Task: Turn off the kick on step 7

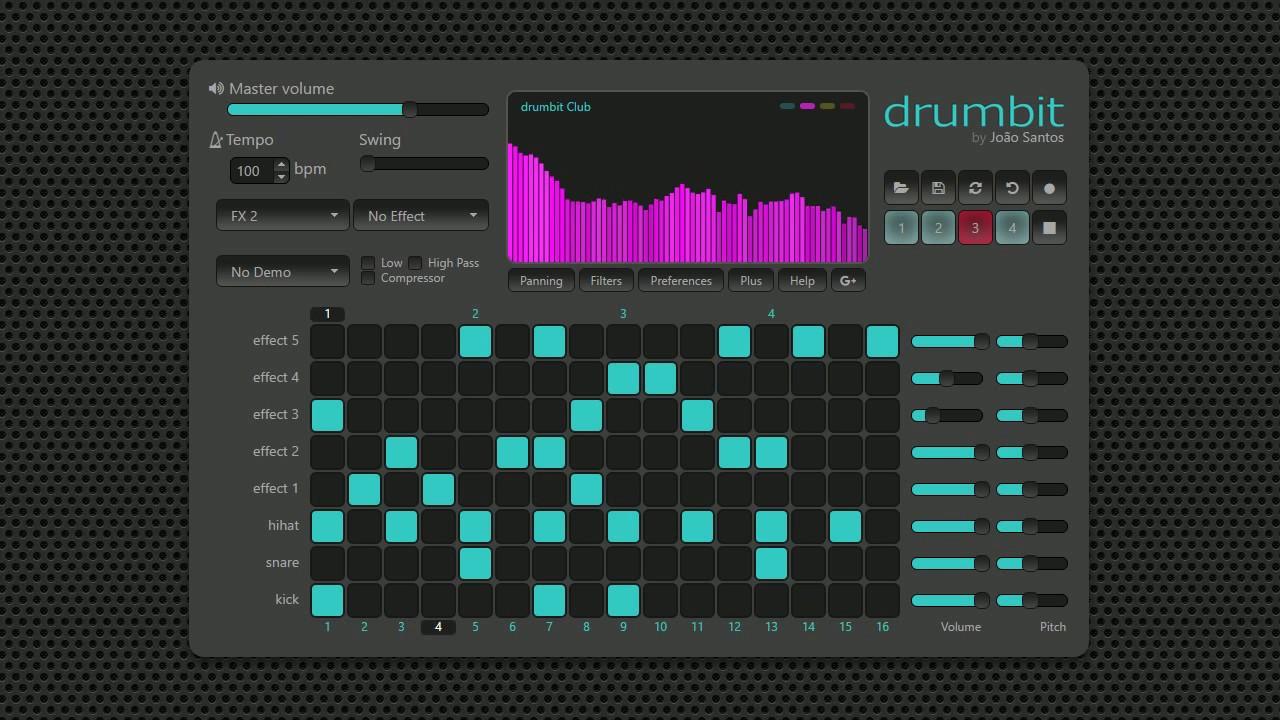Action: tap(549, 600)
